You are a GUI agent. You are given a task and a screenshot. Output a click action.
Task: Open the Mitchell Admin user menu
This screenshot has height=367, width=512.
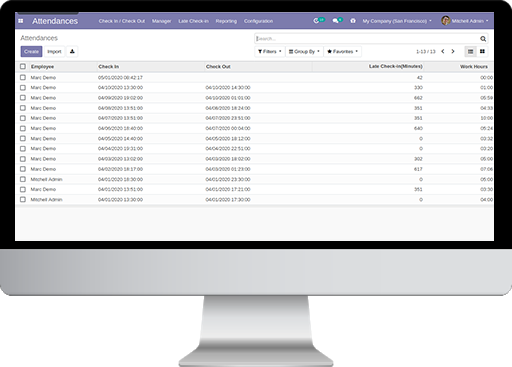point(465,21)
